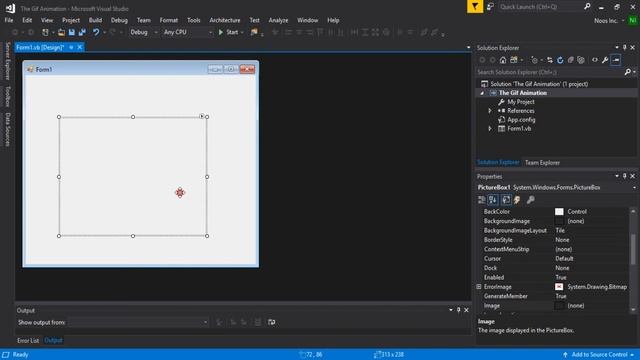Click Solution Explorer search magnifier icon
Screen dimensions: 640x360
(628, 72)
